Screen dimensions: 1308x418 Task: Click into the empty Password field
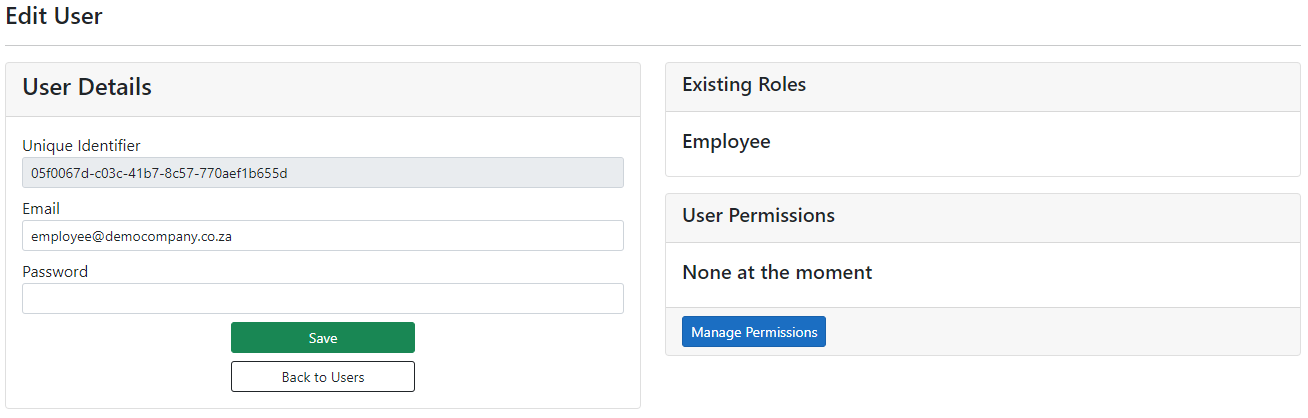coord(322,299)
